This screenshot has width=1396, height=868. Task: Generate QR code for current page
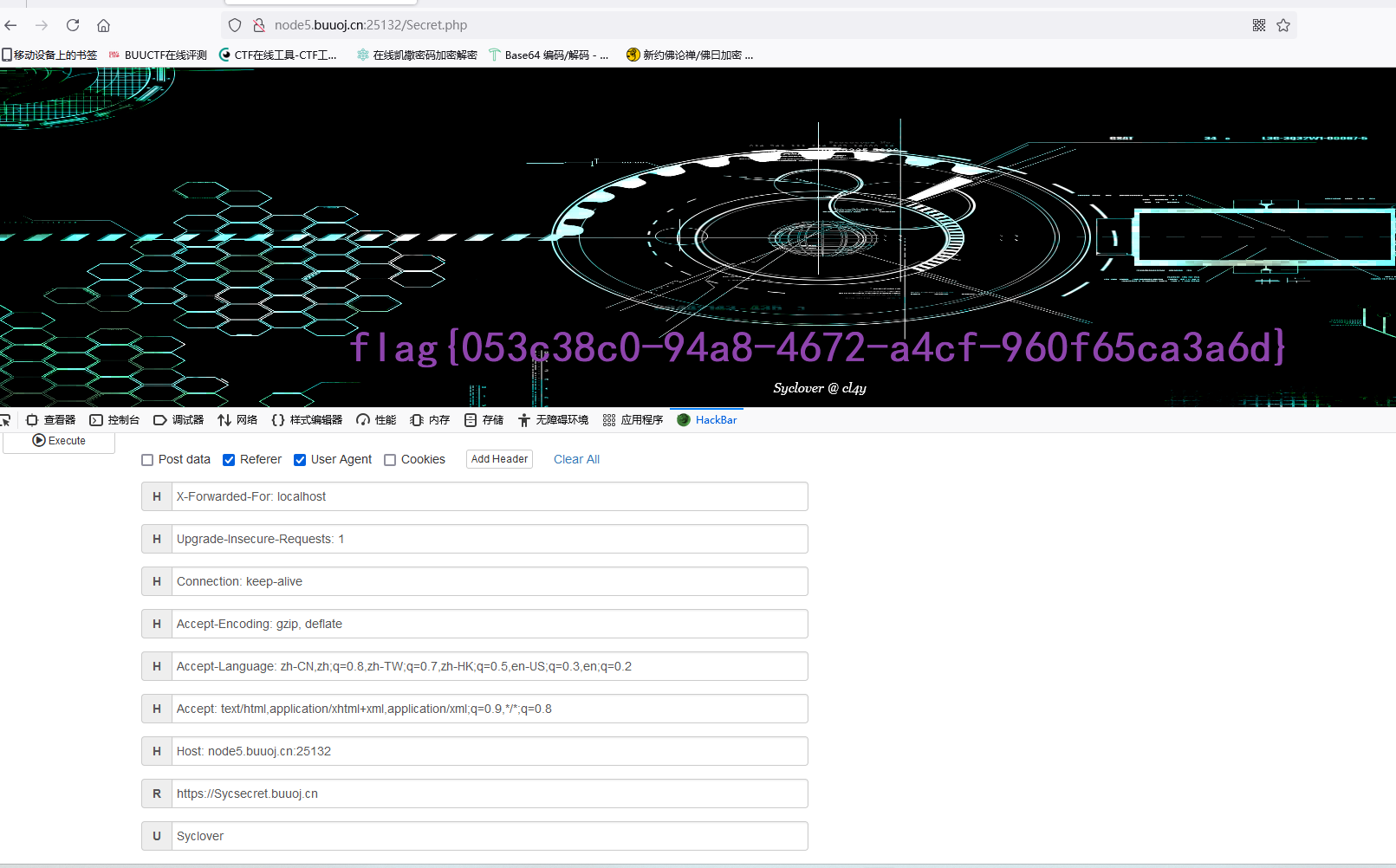pos(1258,25)
